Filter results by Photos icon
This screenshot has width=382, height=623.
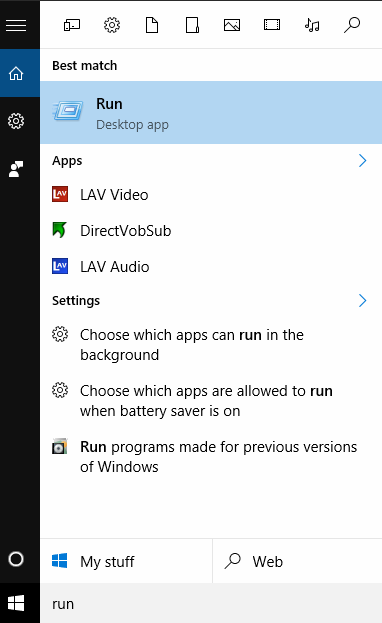[x=232, y=25]
